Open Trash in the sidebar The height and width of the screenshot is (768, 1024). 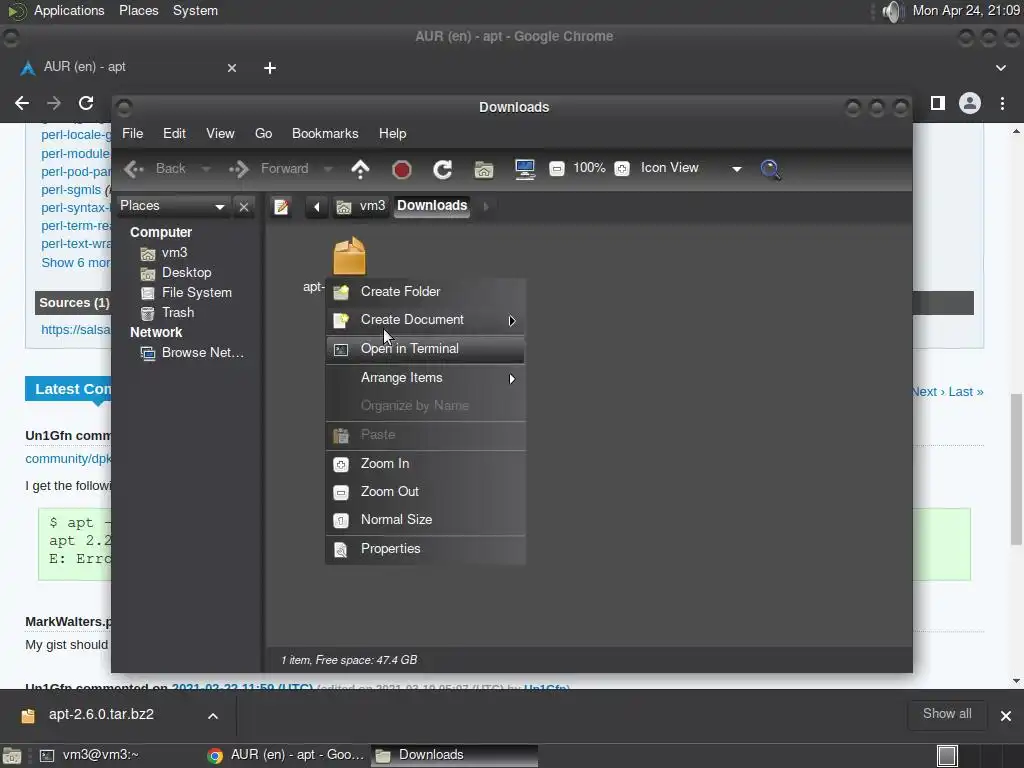coord(178,313)
